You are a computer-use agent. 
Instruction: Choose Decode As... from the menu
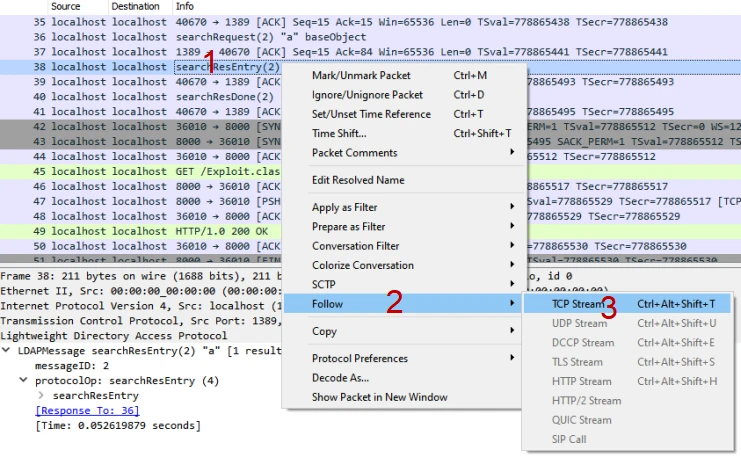click(340, 378)
